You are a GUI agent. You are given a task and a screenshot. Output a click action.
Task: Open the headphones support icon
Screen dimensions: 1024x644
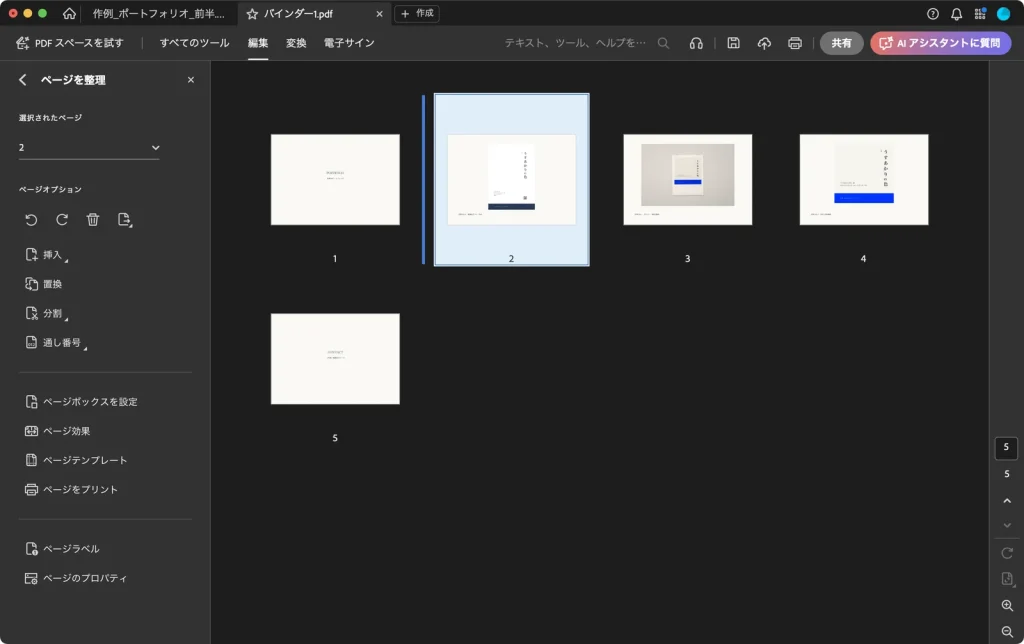(696, 43)
